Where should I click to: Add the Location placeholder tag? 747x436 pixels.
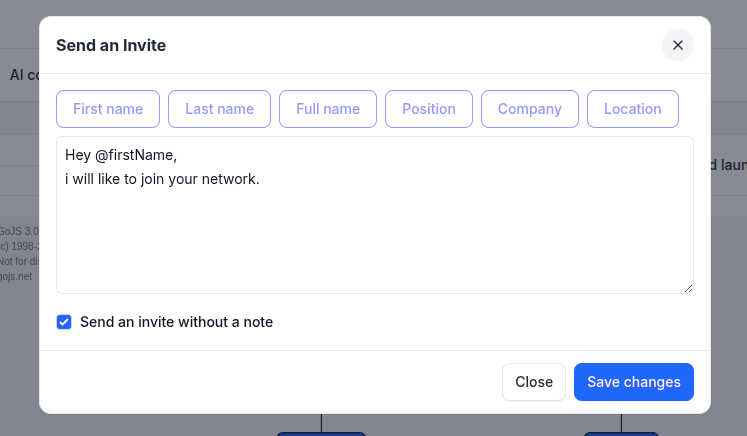[632, 109]
